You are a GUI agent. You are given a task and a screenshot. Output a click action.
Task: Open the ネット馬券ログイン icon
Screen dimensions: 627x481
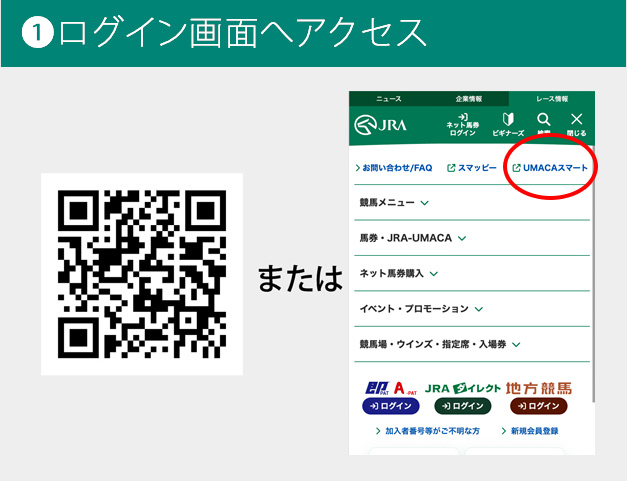click(463, 124)
